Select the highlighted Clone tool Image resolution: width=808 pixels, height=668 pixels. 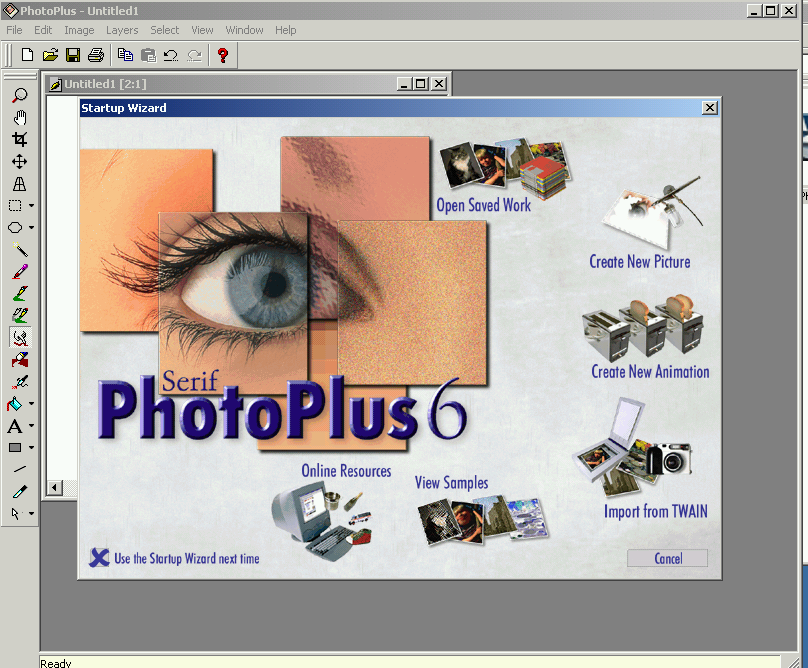click(x=20, y=338)
